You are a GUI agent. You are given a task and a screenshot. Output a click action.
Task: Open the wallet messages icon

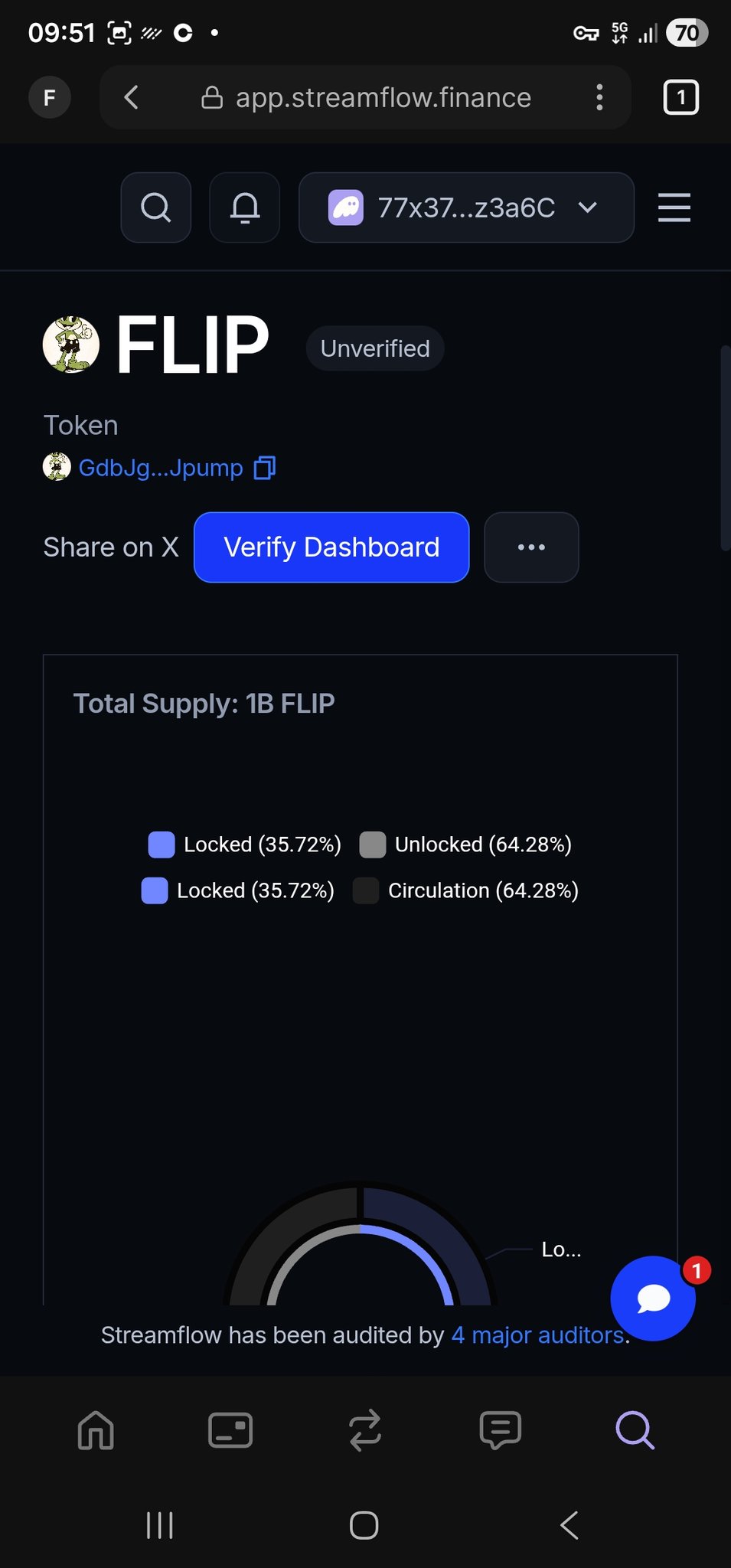[500, 1430]
